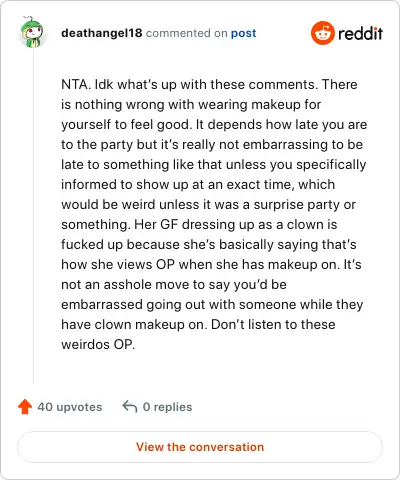This screenshot has width=400, height=480.
Task: Click the "40 upvotes" count label
Action: pyautogui.click(x=70, y=407)
